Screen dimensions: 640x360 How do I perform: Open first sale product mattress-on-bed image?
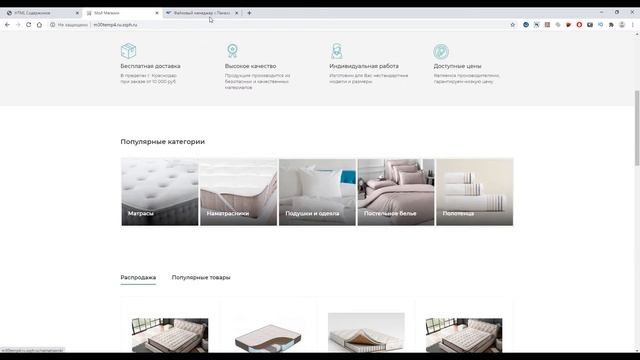[170, 335]
